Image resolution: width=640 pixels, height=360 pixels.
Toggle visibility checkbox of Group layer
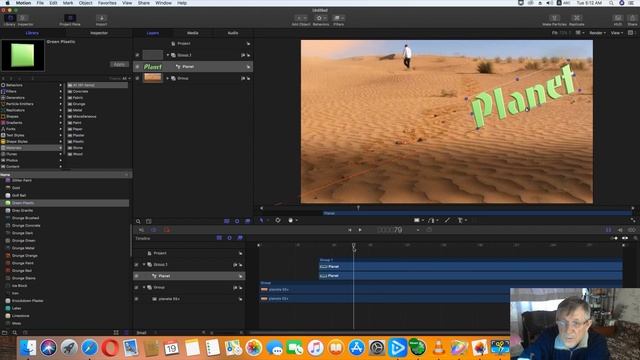click(138, 78)
